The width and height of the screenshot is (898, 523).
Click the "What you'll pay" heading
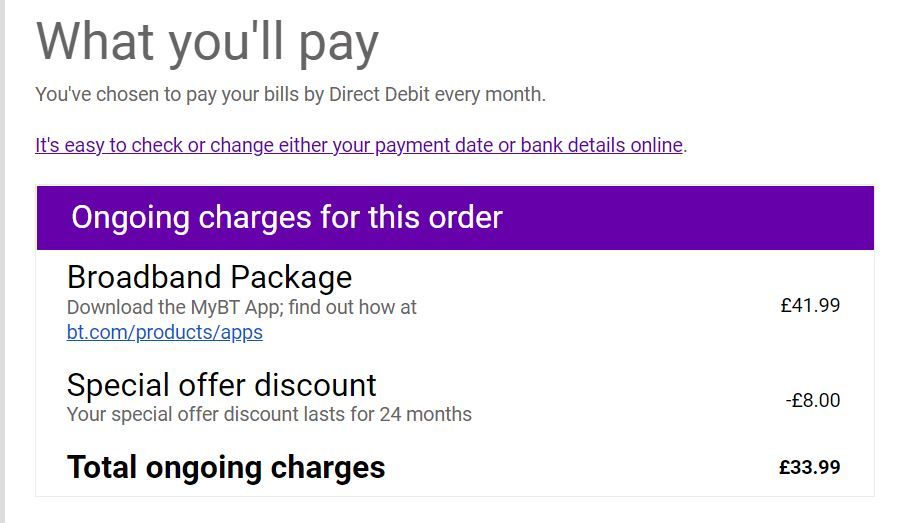point(207,42)
